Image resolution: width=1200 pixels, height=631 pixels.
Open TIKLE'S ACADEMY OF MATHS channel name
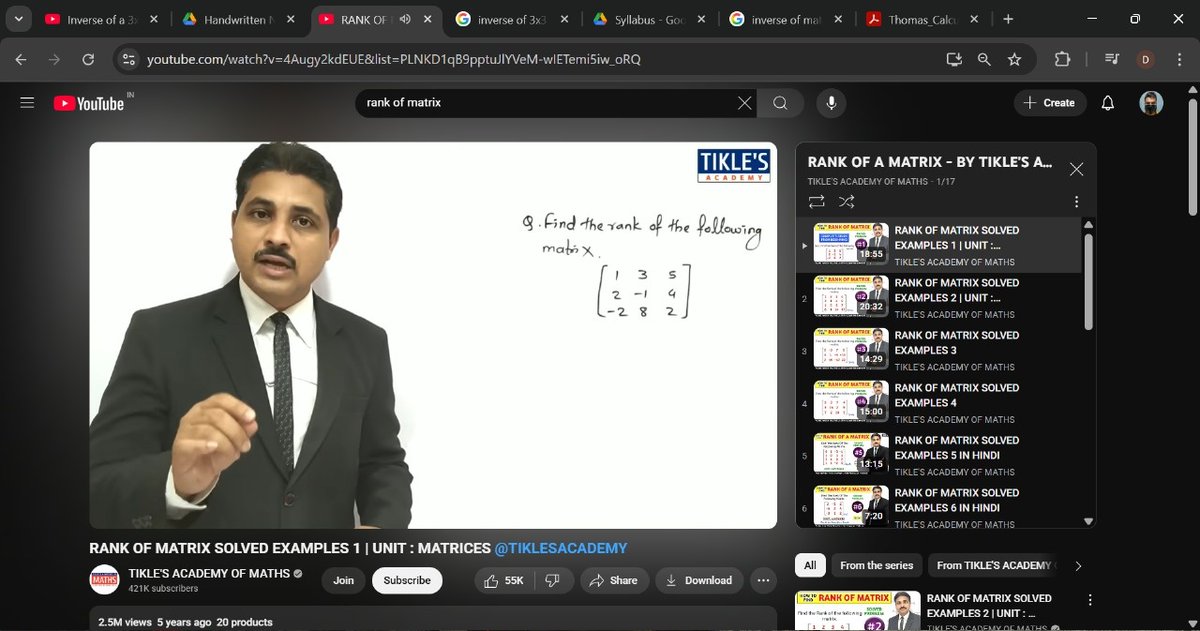(x=209, y=574)
